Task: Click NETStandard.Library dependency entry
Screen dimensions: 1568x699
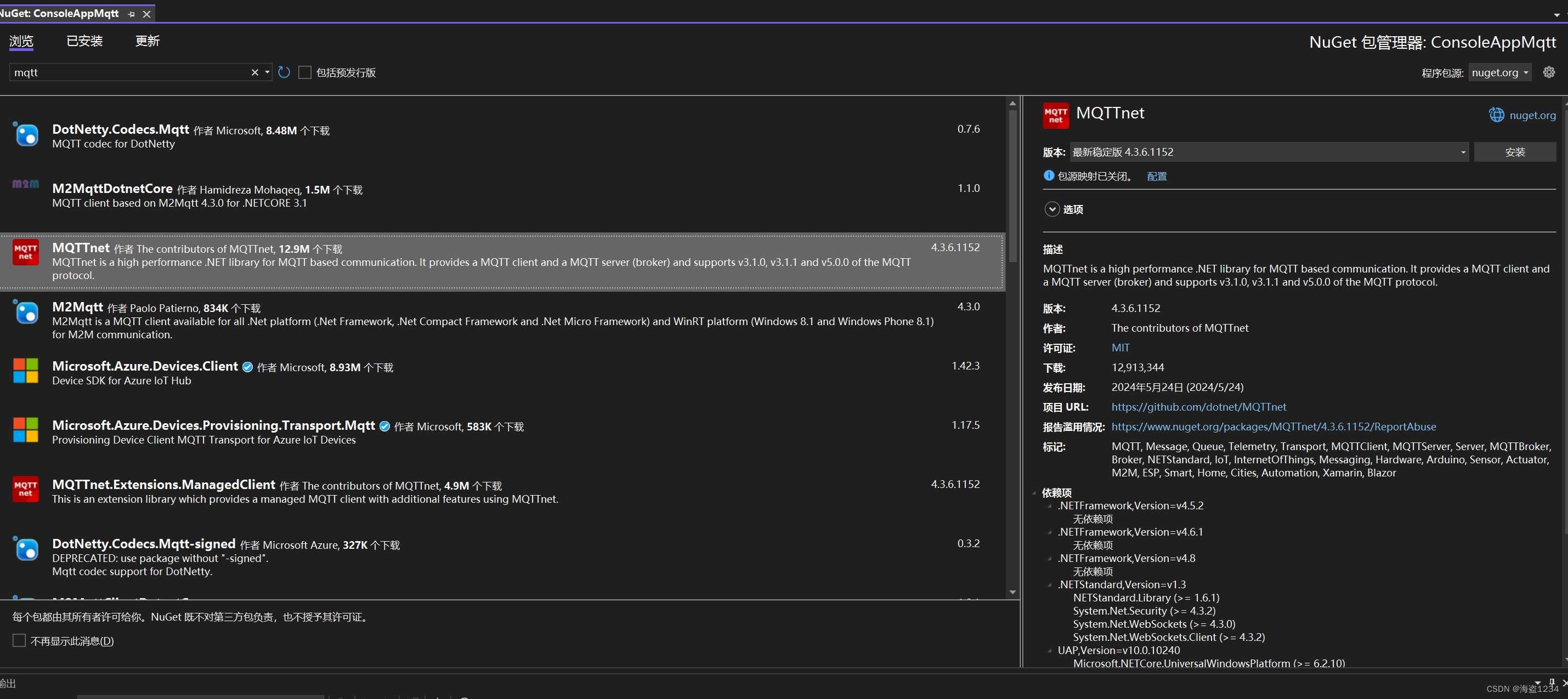Action: [x=1146, y=598]
